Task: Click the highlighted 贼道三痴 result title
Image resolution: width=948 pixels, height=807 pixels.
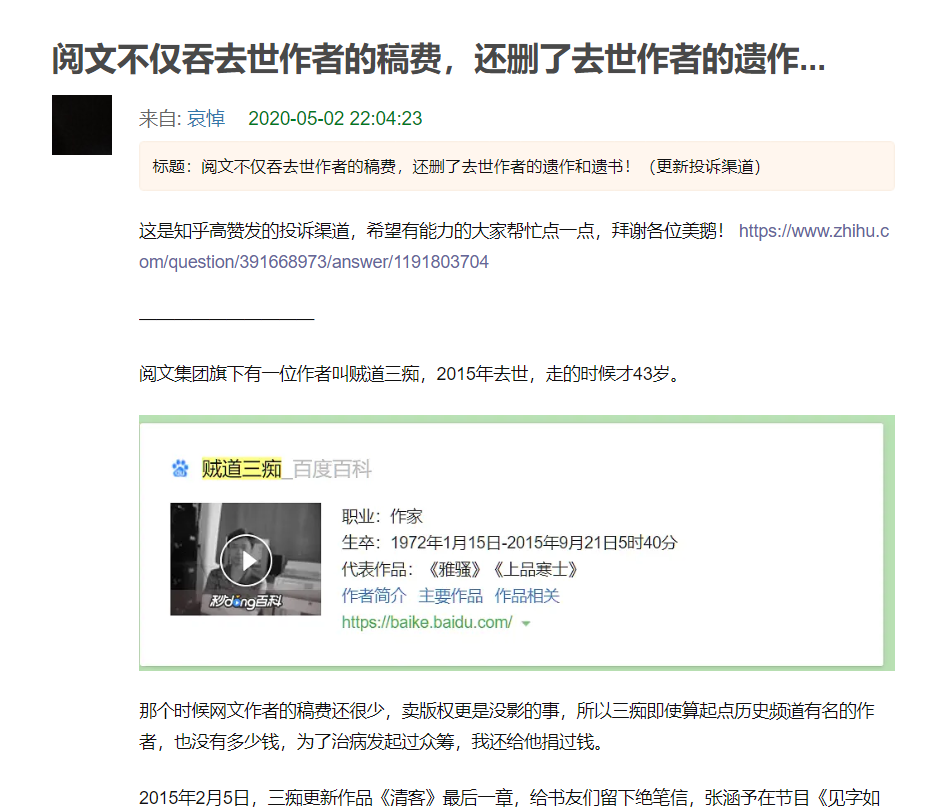Action: coord(242,469)
